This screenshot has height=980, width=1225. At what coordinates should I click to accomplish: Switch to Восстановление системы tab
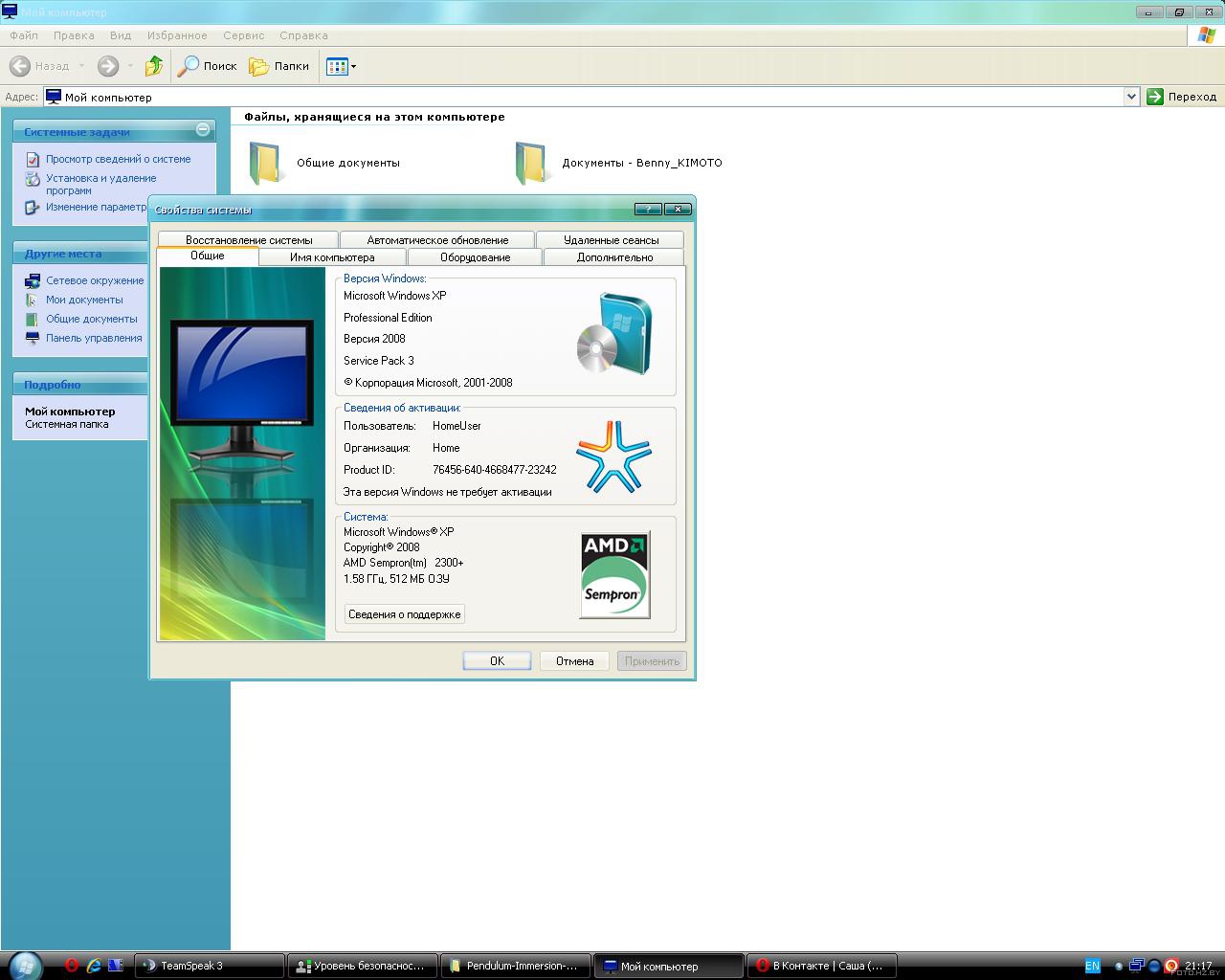click(x=249, y=239)
